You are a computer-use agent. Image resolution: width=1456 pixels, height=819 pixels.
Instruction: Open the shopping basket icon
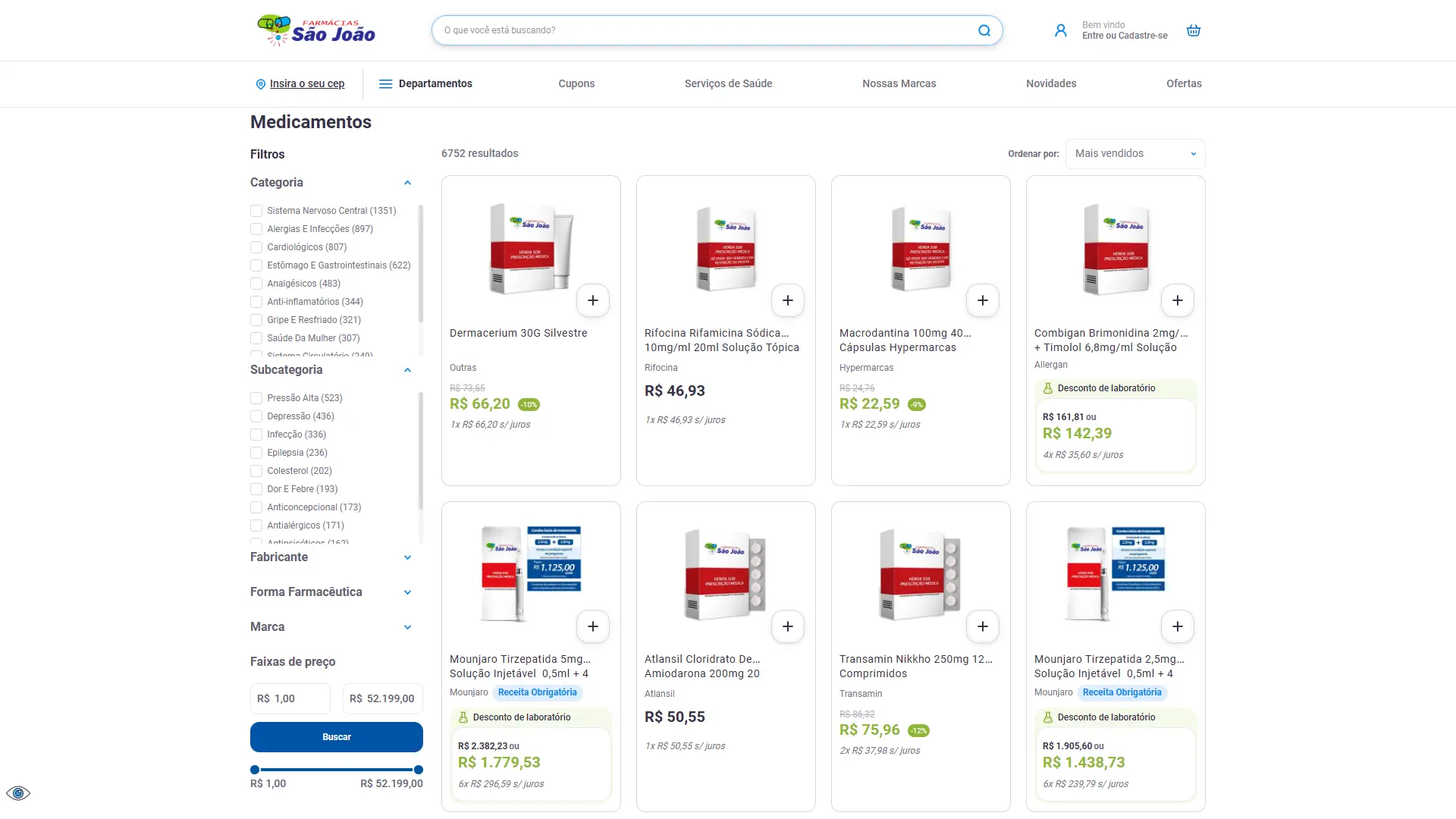[x=1194, y=30]
